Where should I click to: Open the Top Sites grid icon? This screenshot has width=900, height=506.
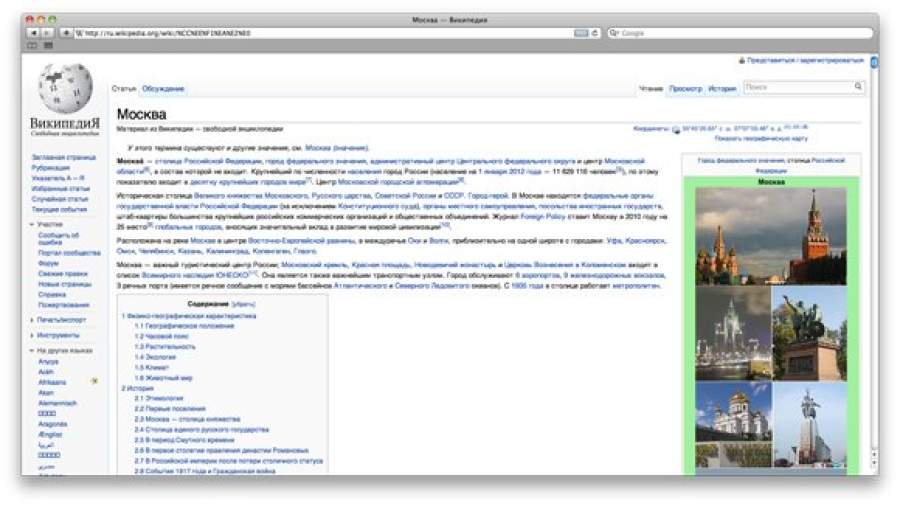click(48, 45)
